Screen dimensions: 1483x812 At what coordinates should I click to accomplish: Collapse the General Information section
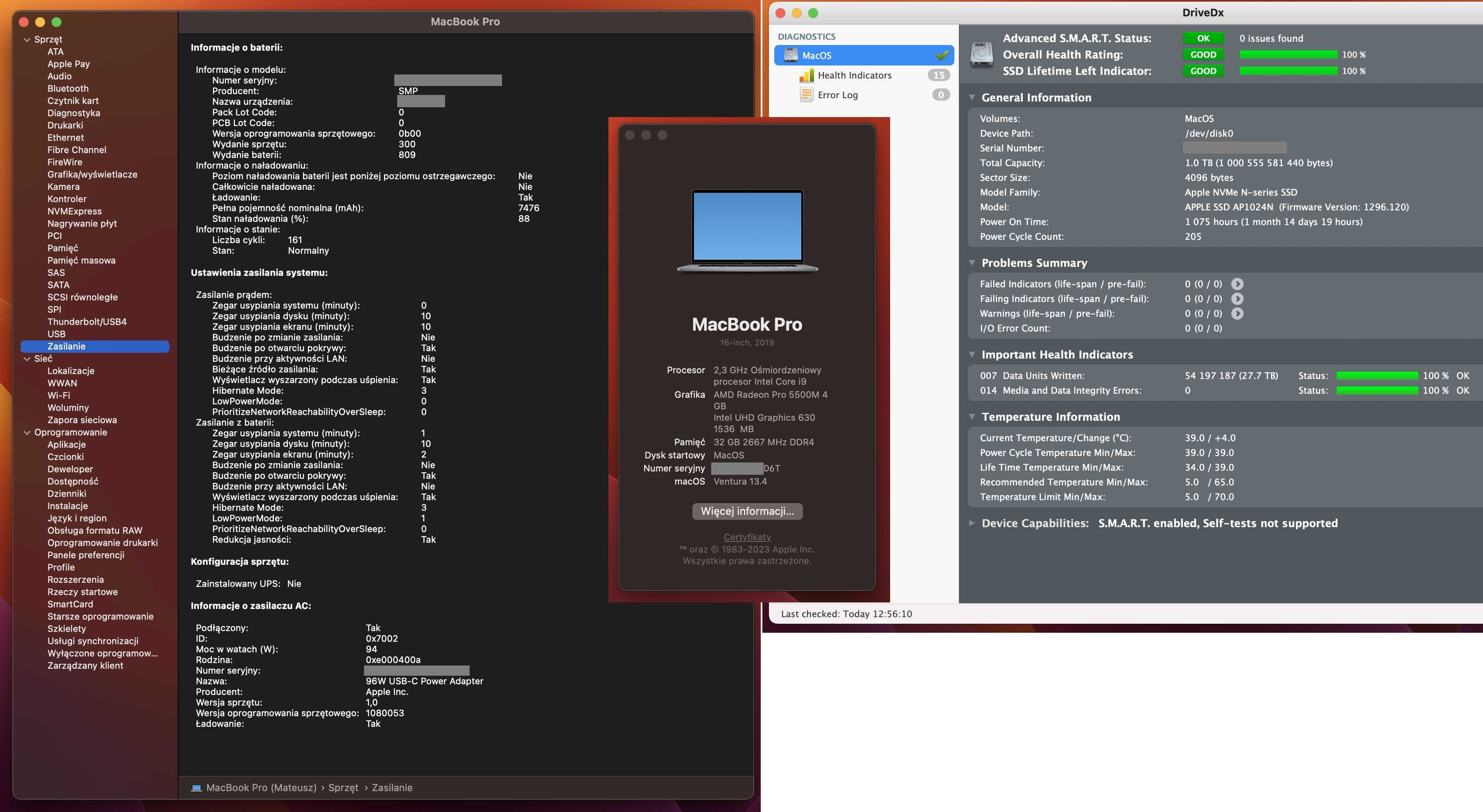tap(972, 98)
